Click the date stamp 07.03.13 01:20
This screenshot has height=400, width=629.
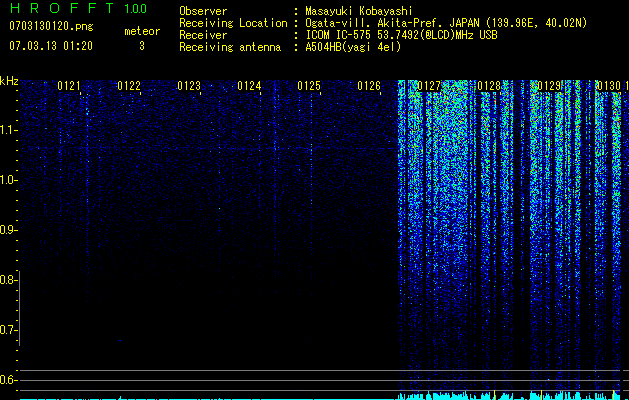(51, 46)
